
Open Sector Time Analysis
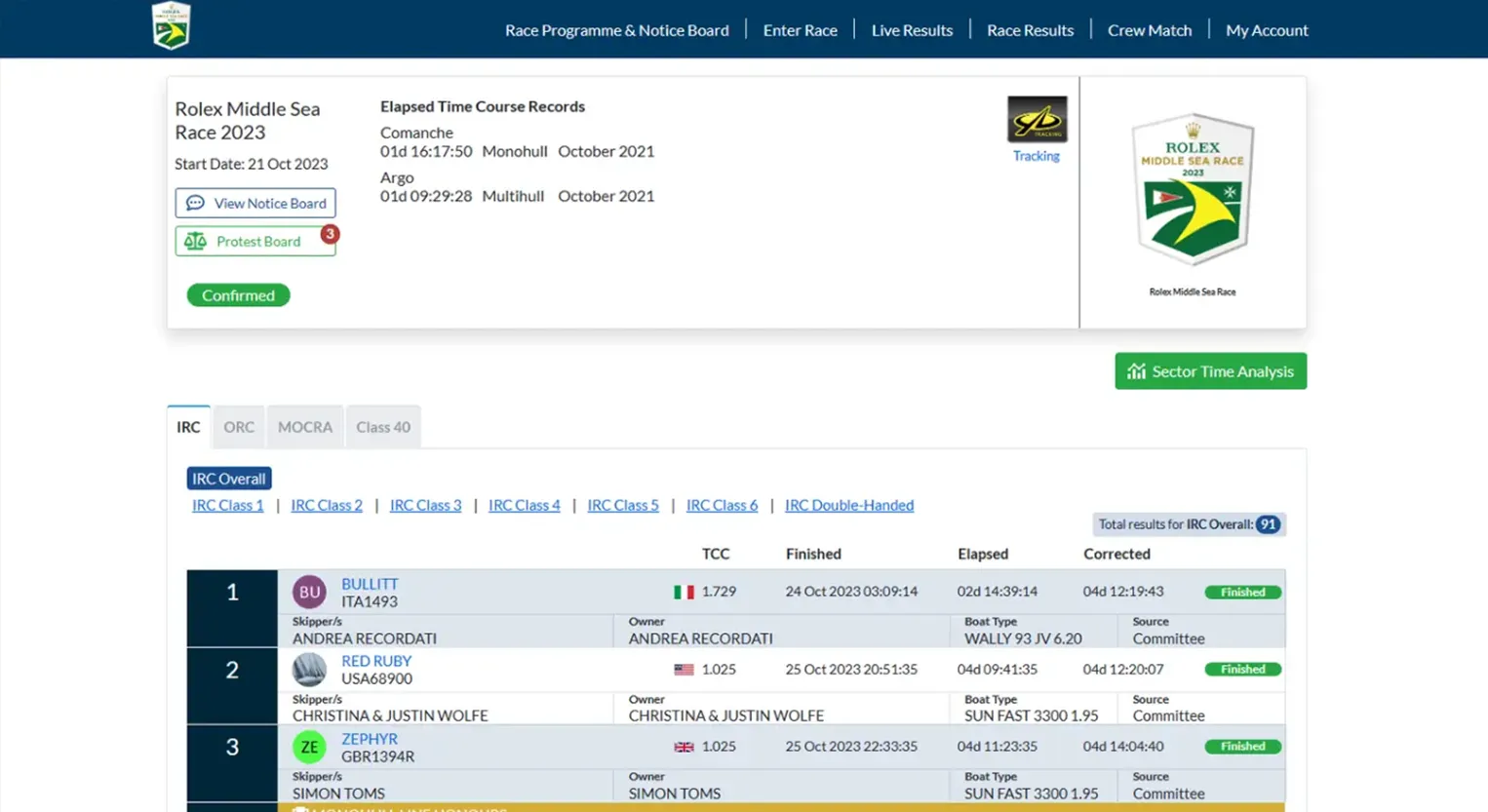pos(1211,371)
